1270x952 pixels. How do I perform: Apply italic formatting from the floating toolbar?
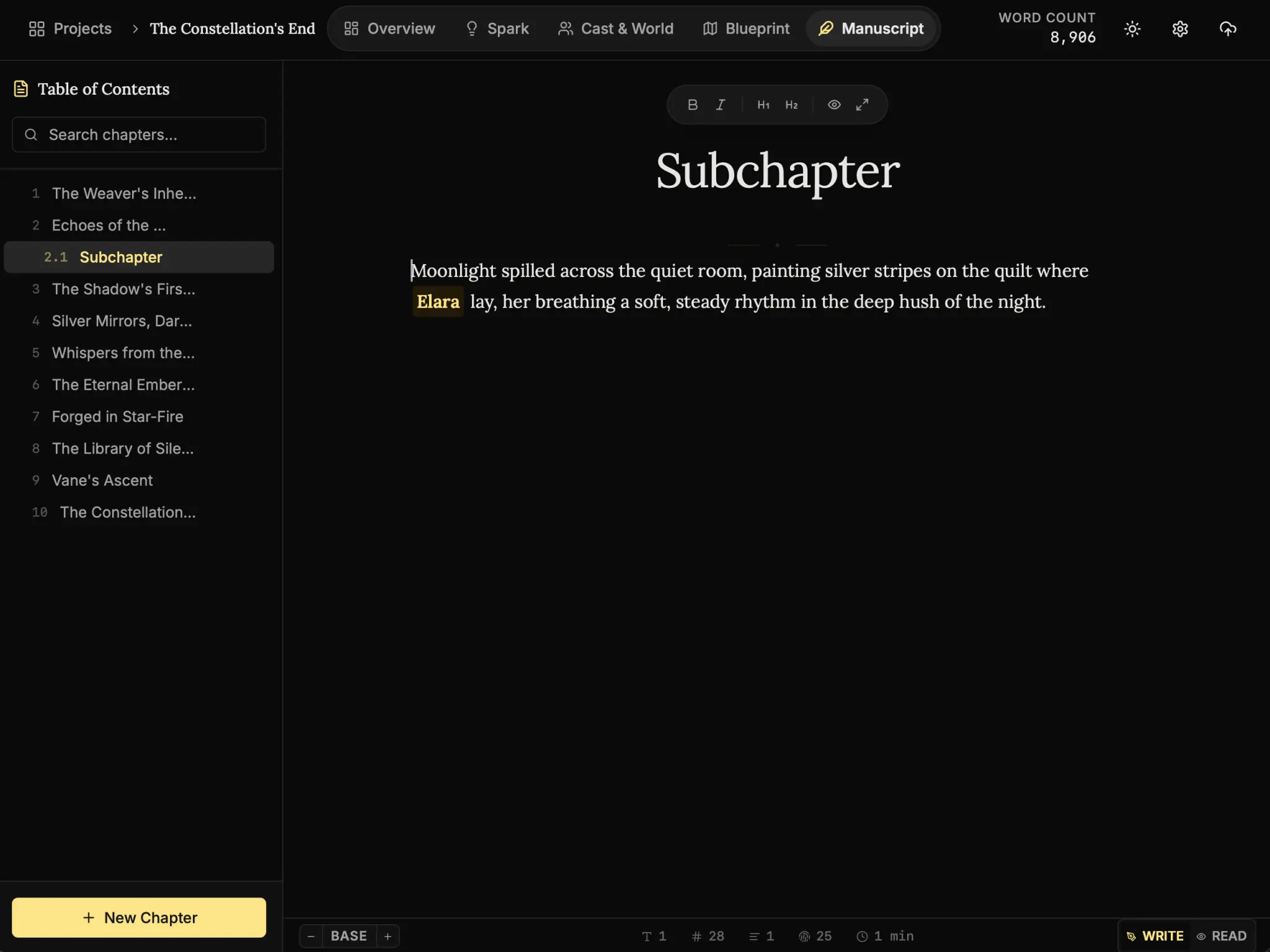[x=720, y=104]
